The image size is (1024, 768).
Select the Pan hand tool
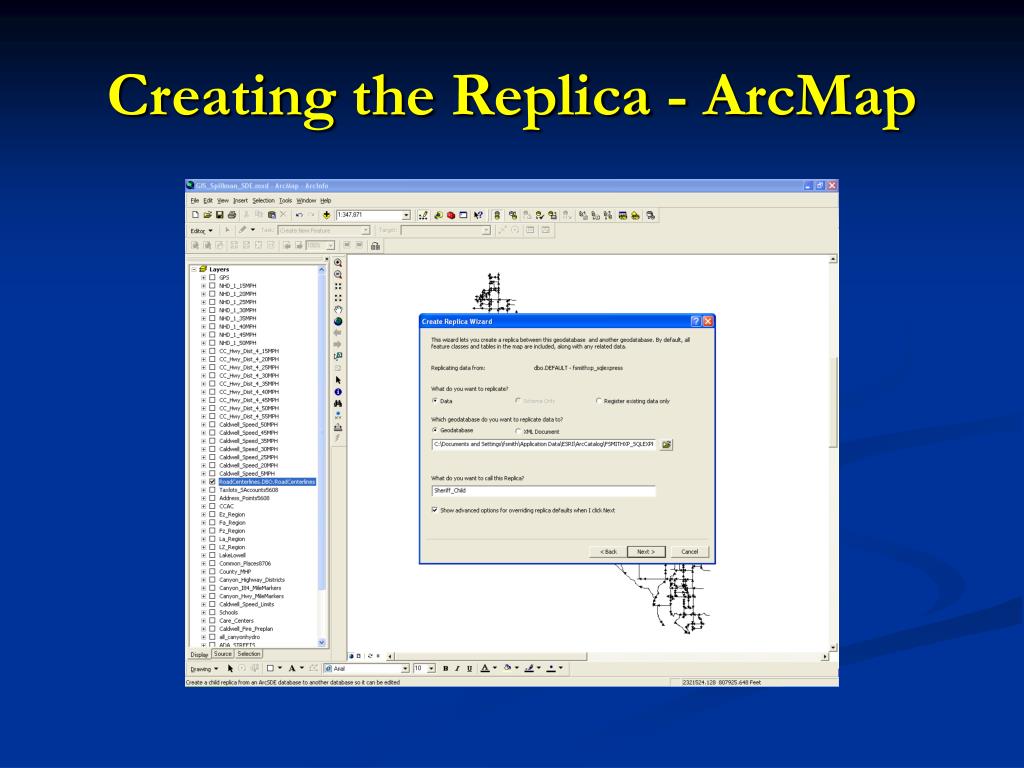pyautogui.click(x=338, y=310)
